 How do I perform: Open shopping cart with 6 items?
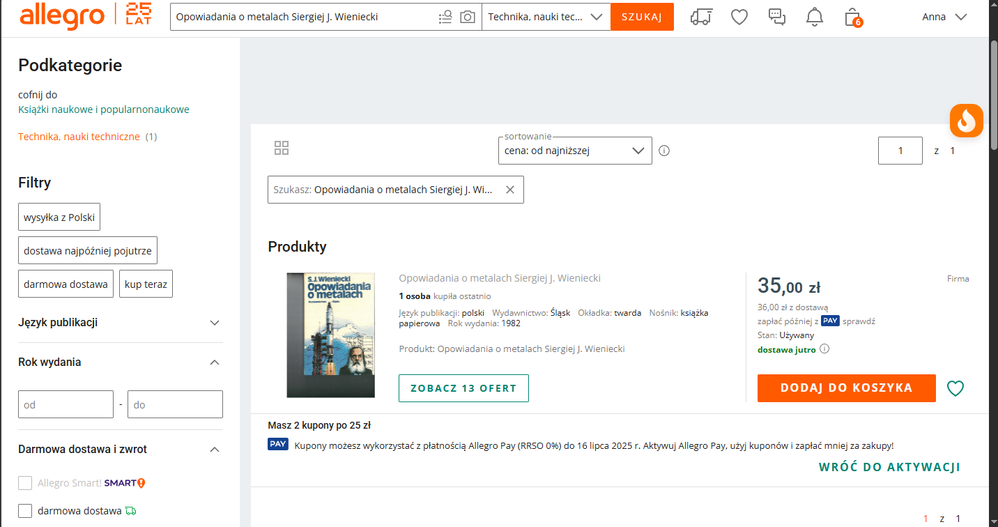(x=852, y=17)
